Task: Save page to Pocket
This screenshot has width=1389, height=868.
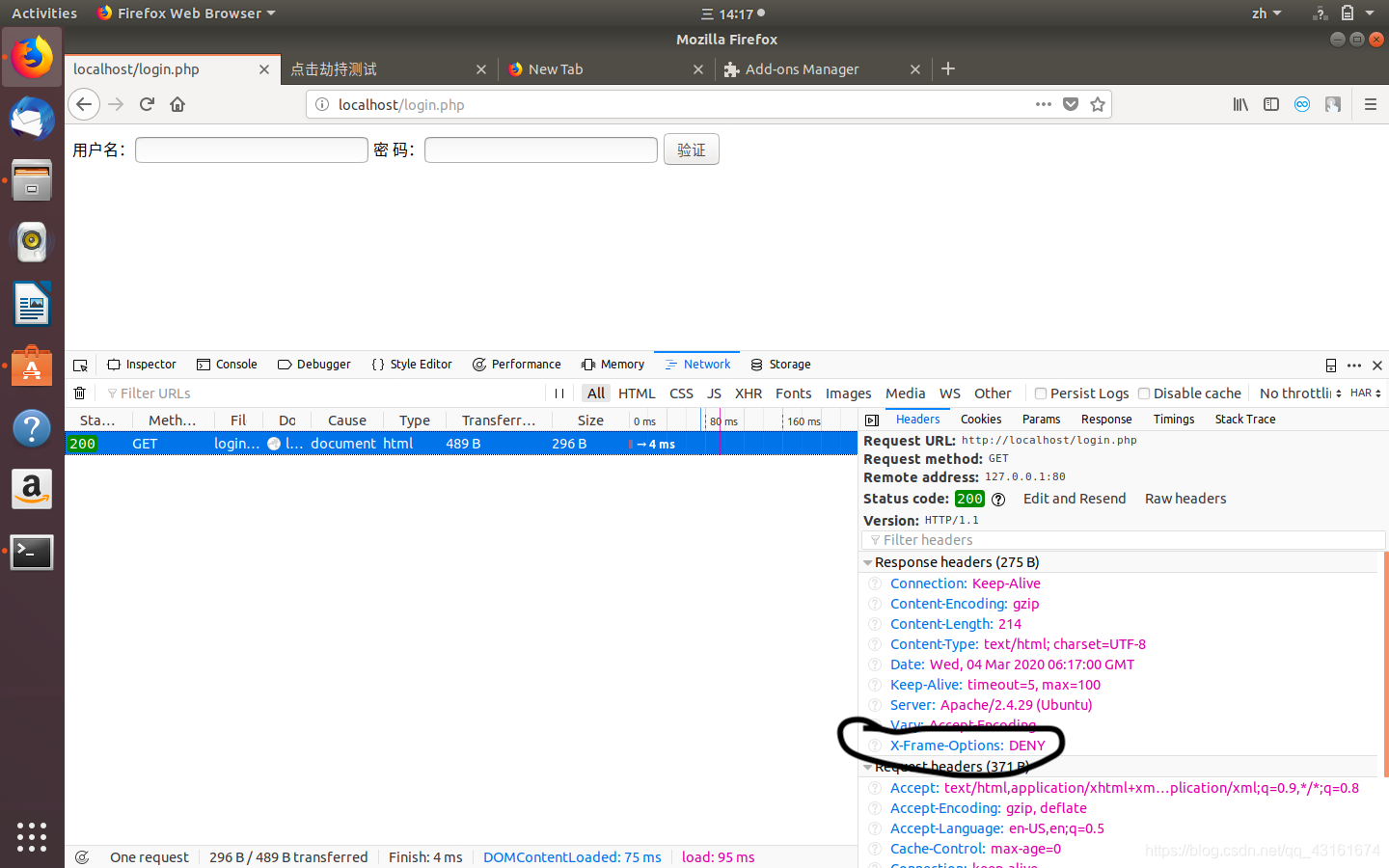Action: click(1071, 104)
